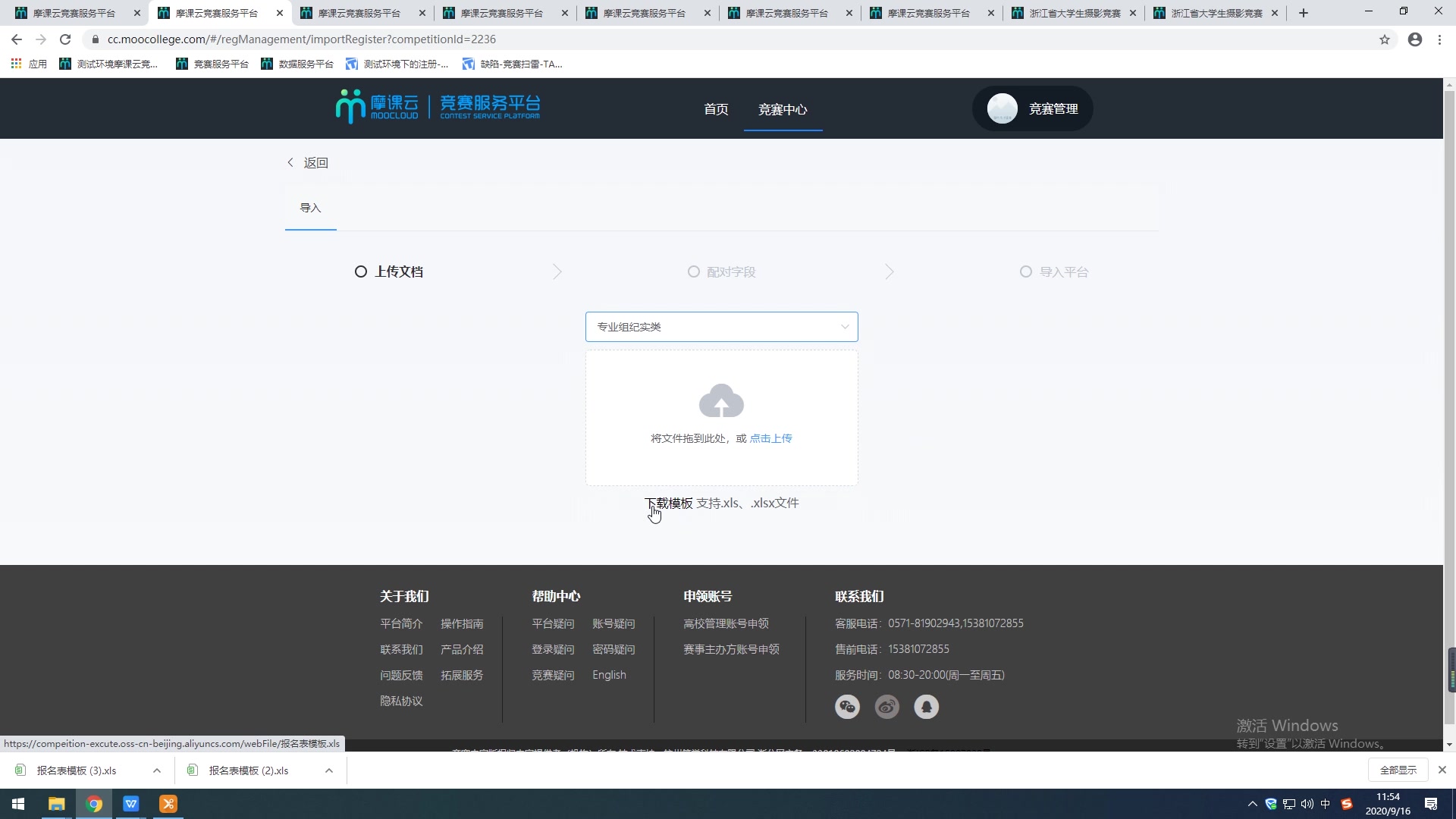Expand options for 报名表模板 (3).xls download
The height and width of the screenshot is (819, 1456).
[x=156, y=770]
